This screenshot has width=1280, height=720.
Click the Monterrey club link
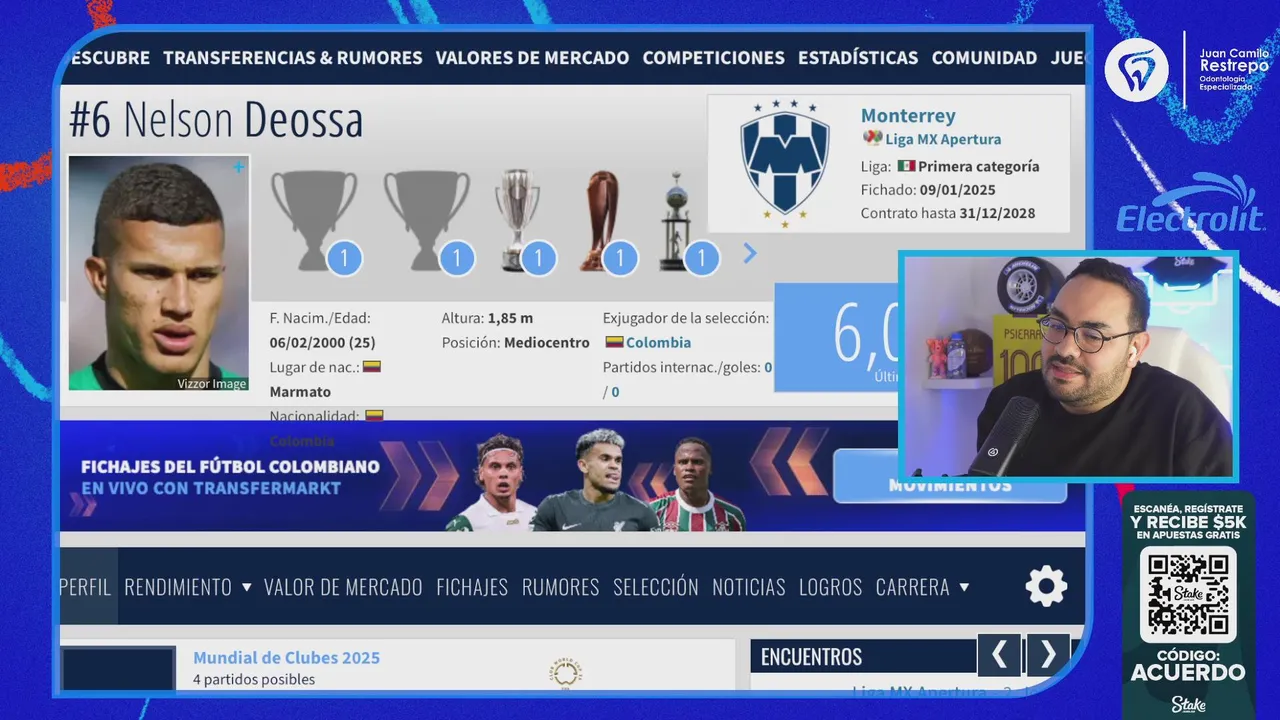(908, 116)
